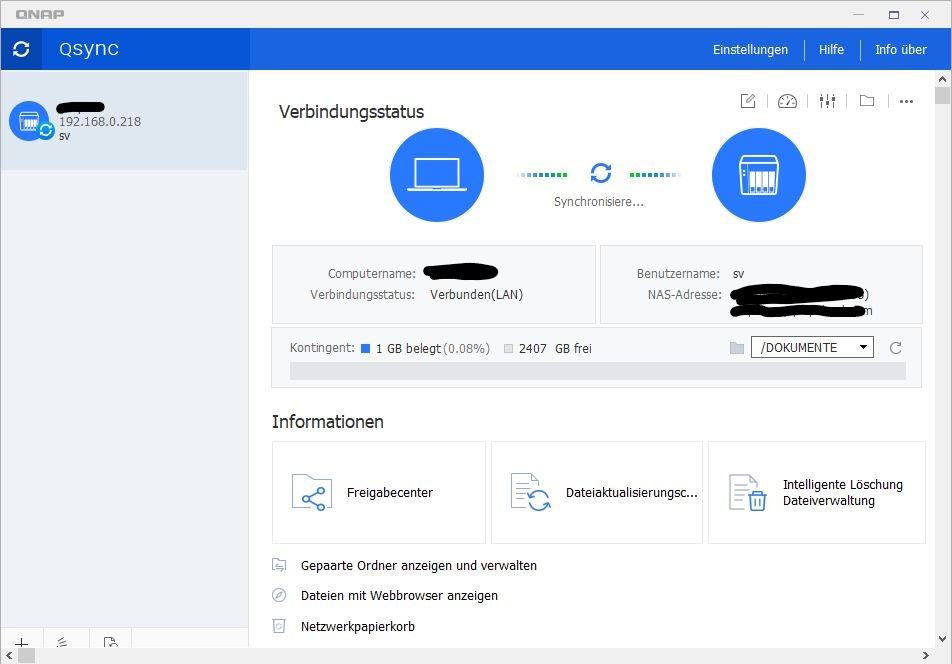The width and height of the screenshot is (952, 664).
Task: Add a NAS with the plus icon
Action: 22,642
